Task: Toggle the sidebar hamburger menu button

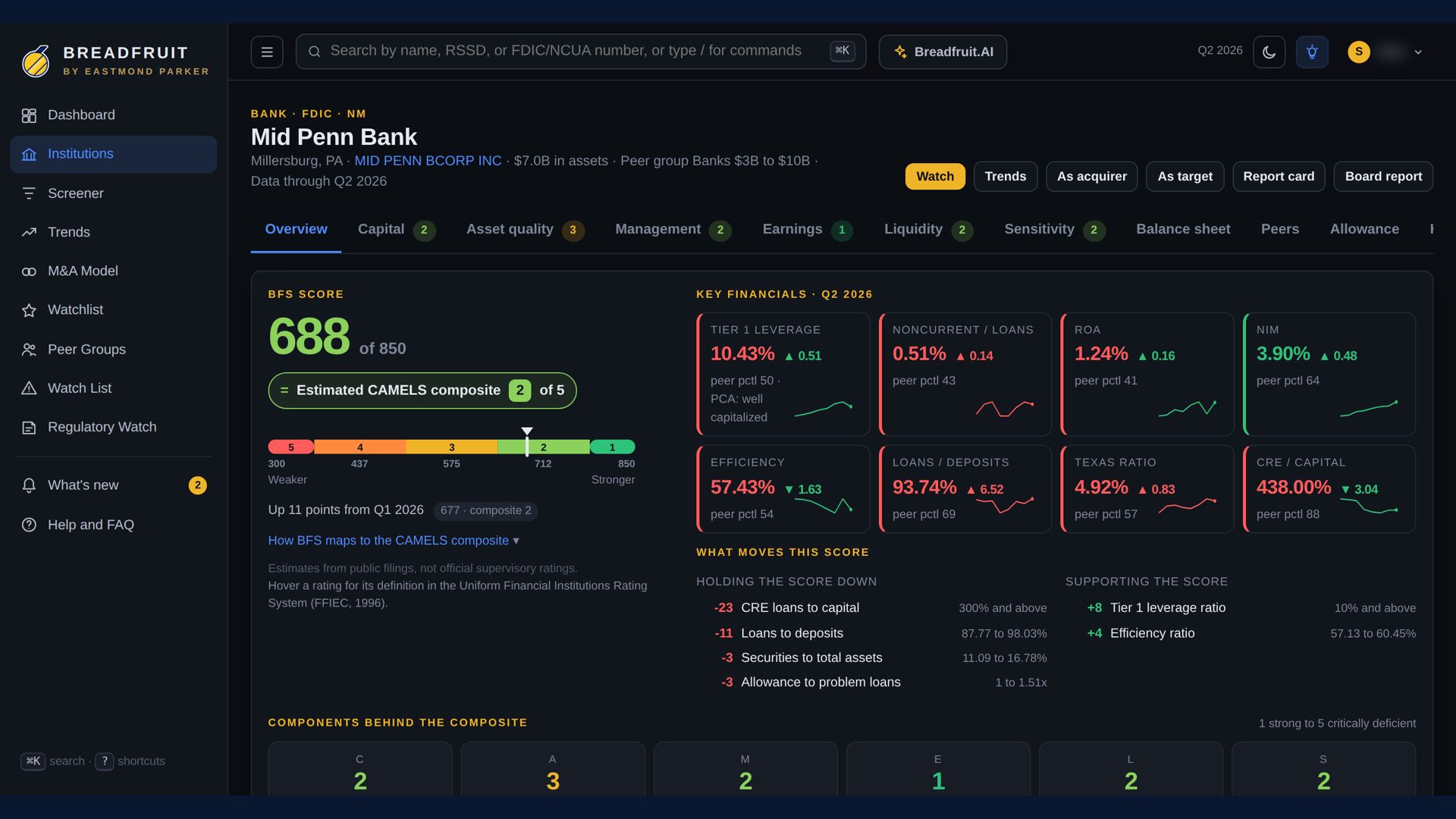Action: point(267,52)
